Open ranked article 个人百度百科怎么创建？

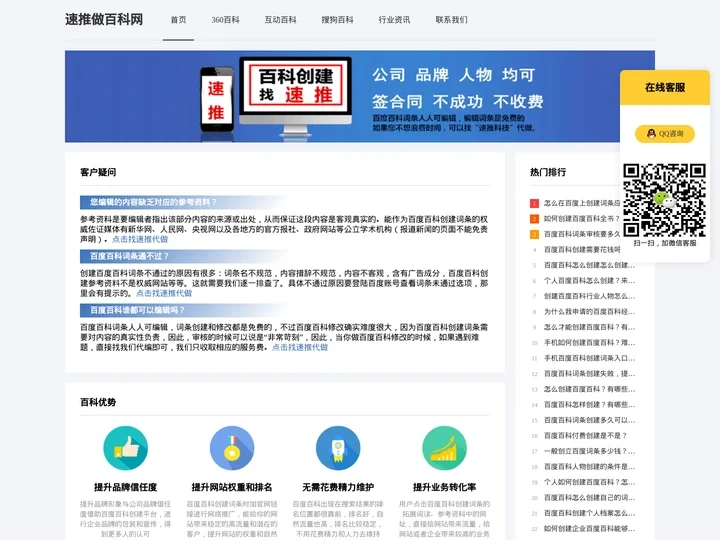[590, 281]
